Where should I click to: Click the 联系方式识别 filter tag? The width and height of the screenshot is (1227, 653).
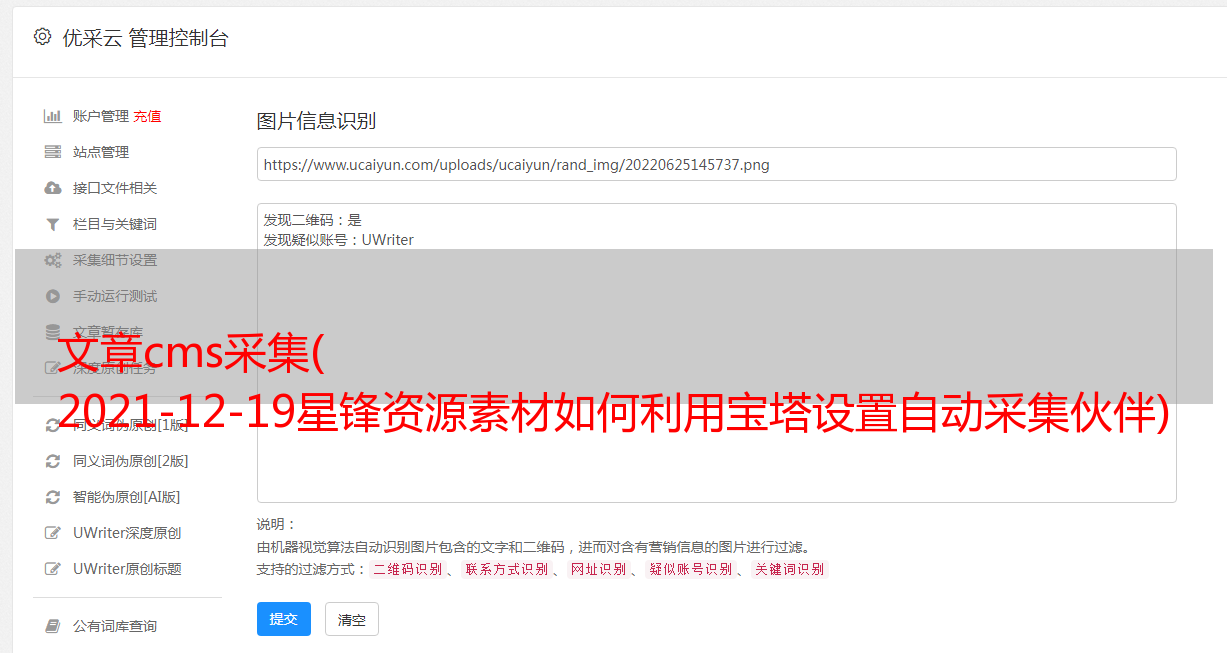point(506,569)
